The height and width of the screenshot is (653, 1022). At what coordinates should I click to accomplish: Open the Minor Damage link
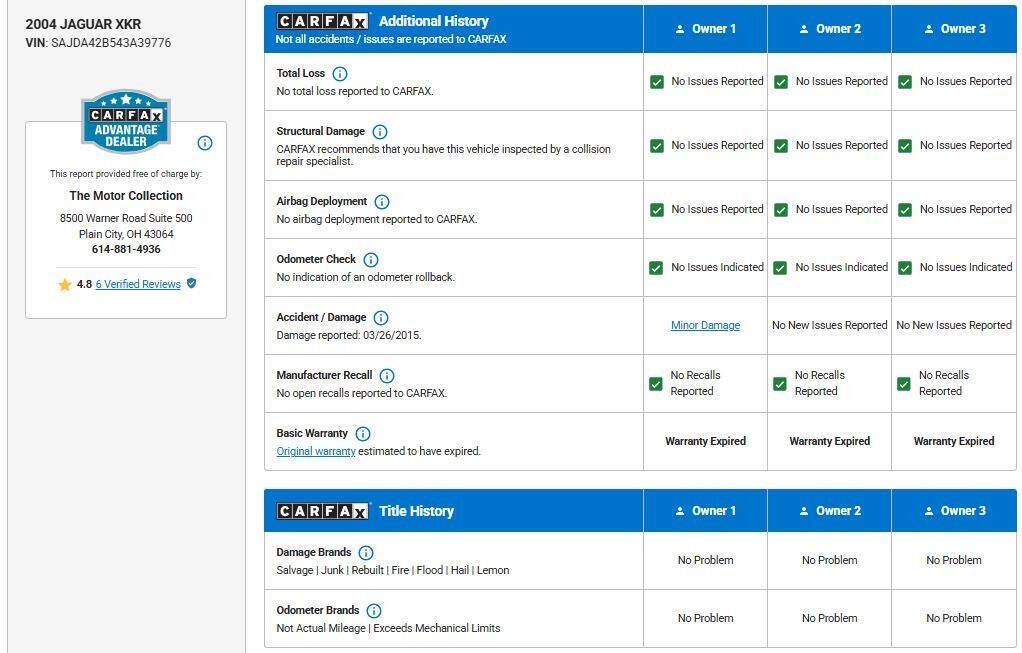(x=705, y=325)
